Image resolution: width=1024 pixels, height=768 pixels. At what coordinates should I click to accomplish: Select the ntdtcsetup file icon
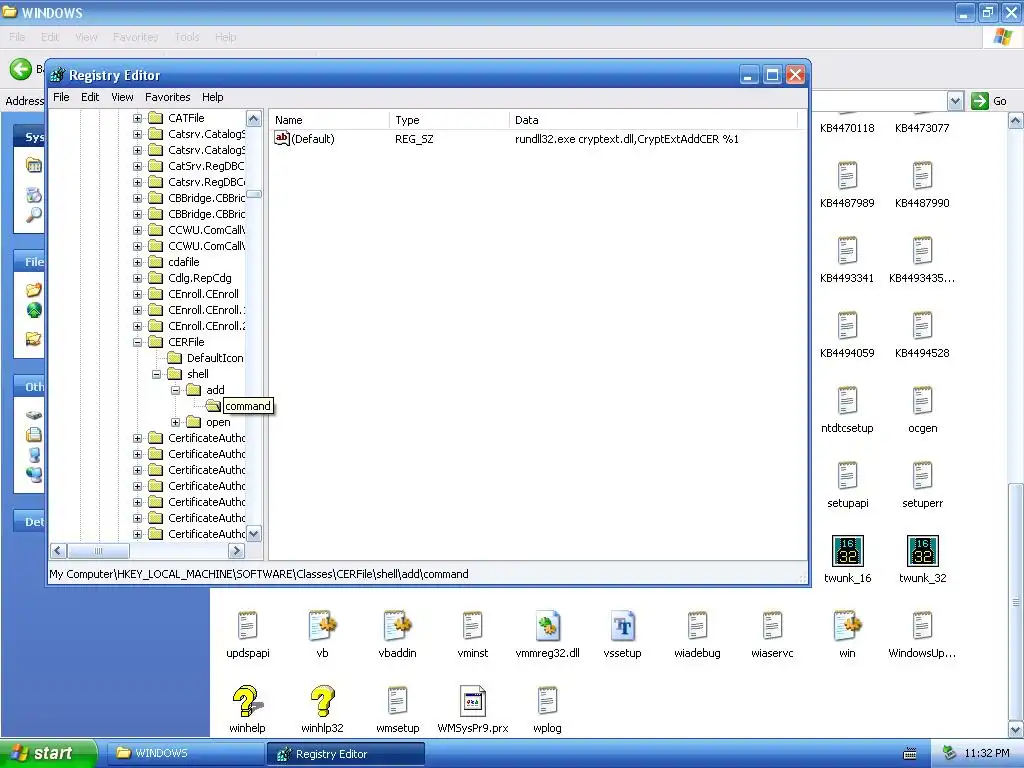847,401
